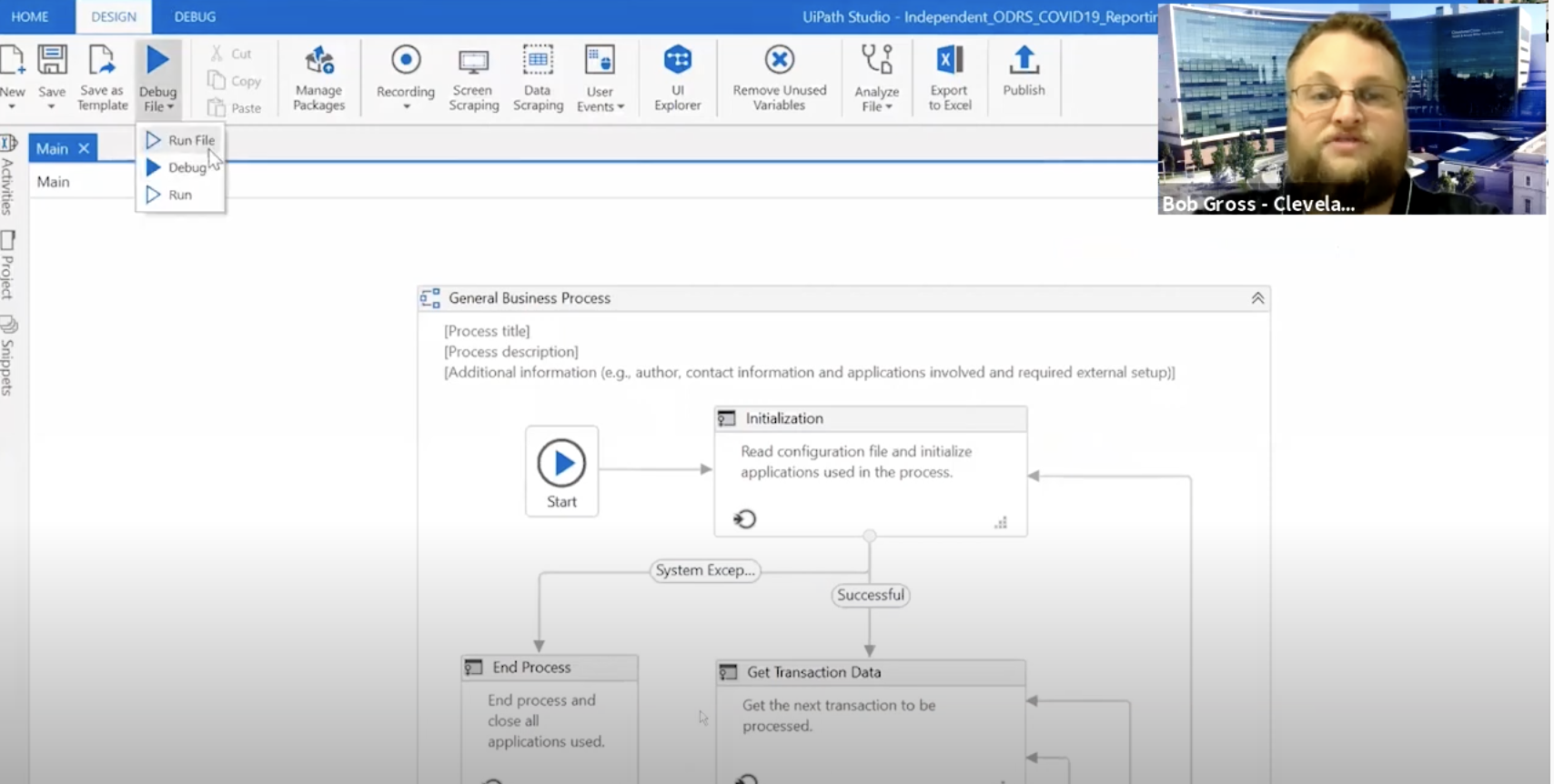Expand Recording dropdown arrow
This screenshot has width=1554, height=784.
[406, 107]
